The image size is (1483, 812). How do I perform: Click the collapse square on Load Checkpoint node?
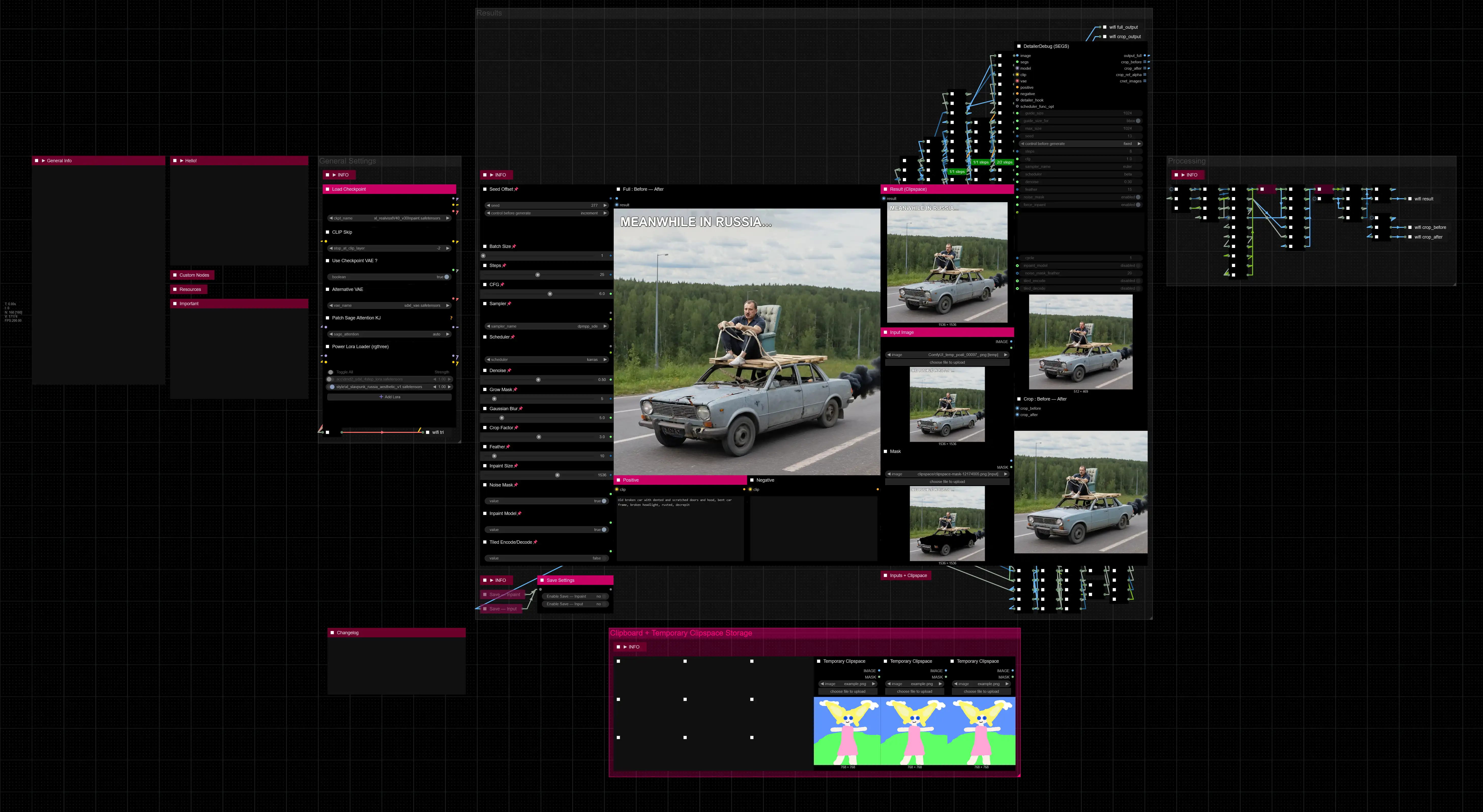tap(328, 189)
